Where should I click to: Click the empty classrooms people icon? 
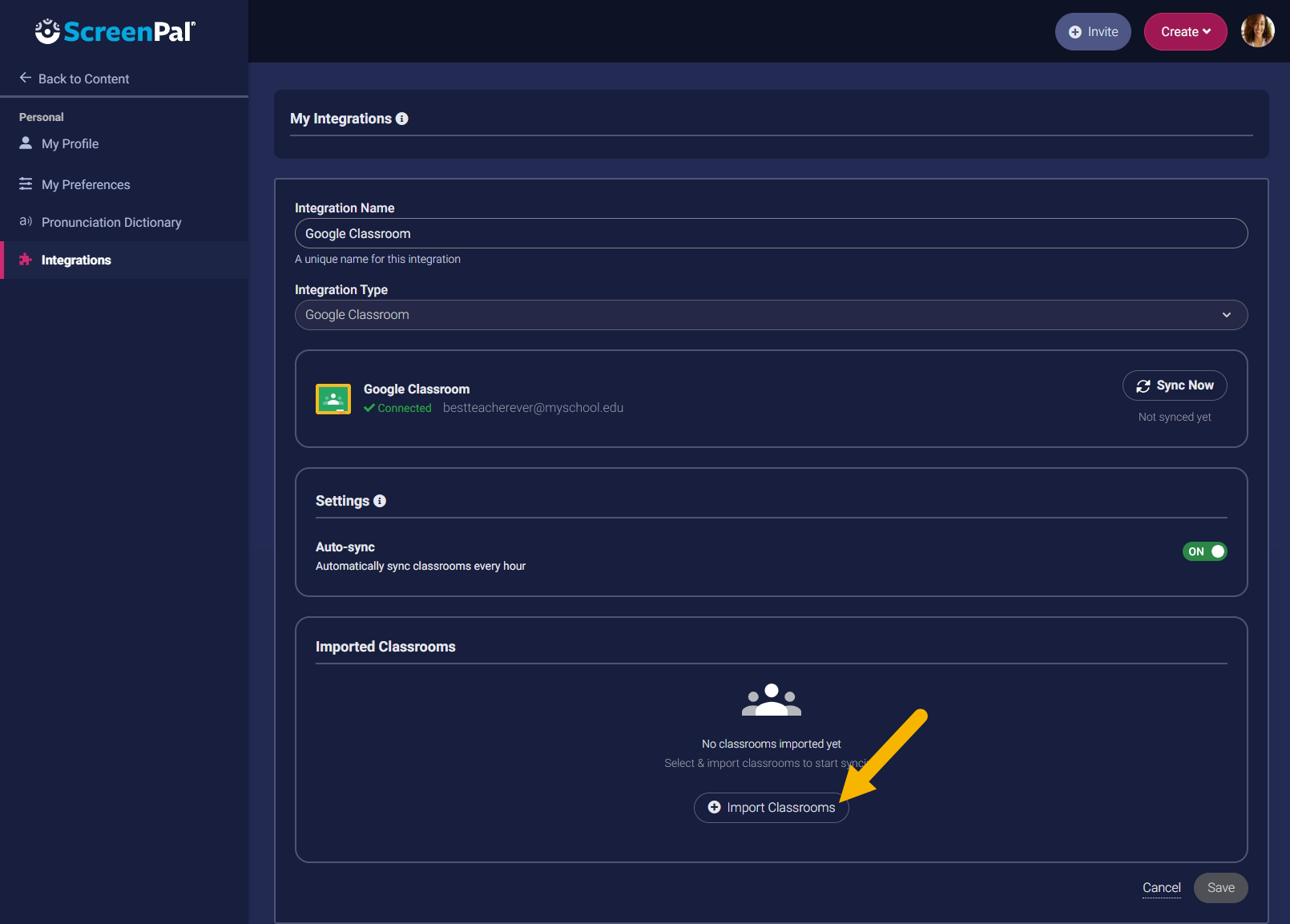click(x=772, y=700)
